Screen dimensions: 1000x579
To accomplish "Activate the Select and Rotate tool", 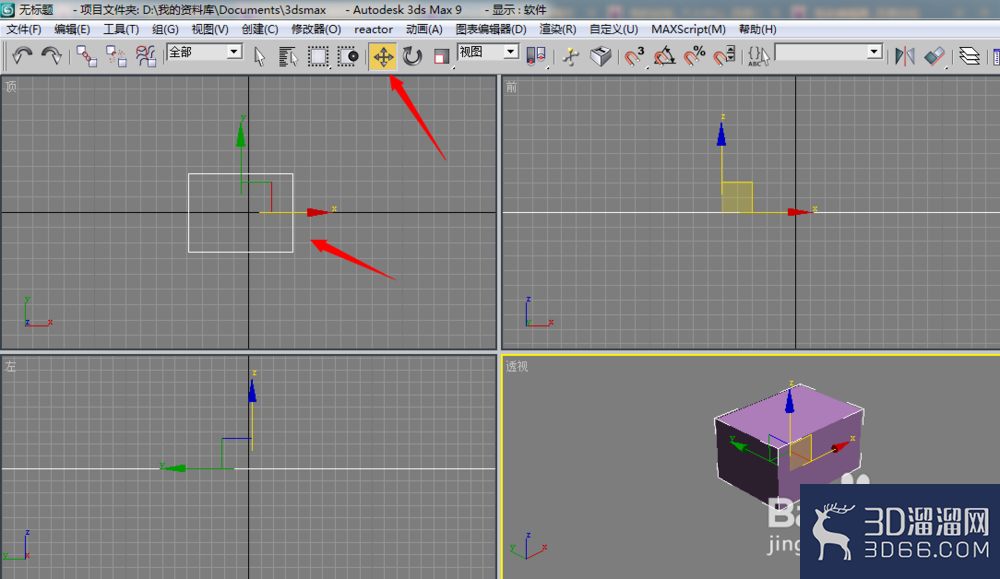I will 413,56.
